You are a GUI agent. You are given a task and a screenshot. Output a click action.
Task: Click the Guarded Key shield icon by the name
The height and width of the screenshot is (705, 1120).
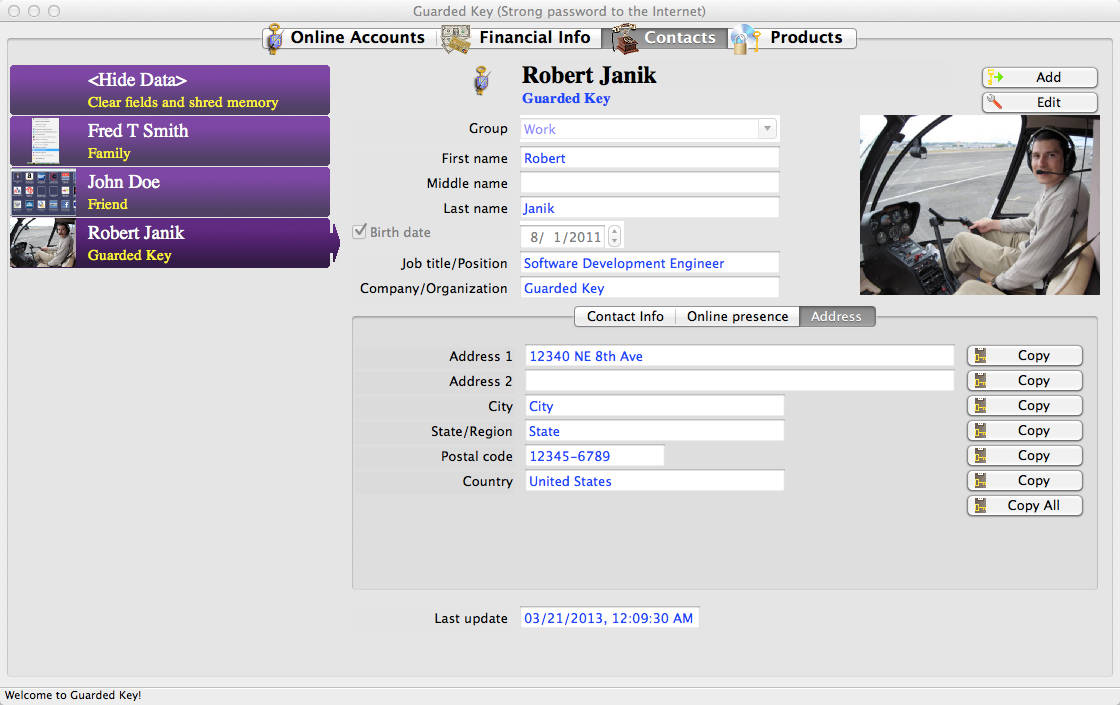coord(482,81)
